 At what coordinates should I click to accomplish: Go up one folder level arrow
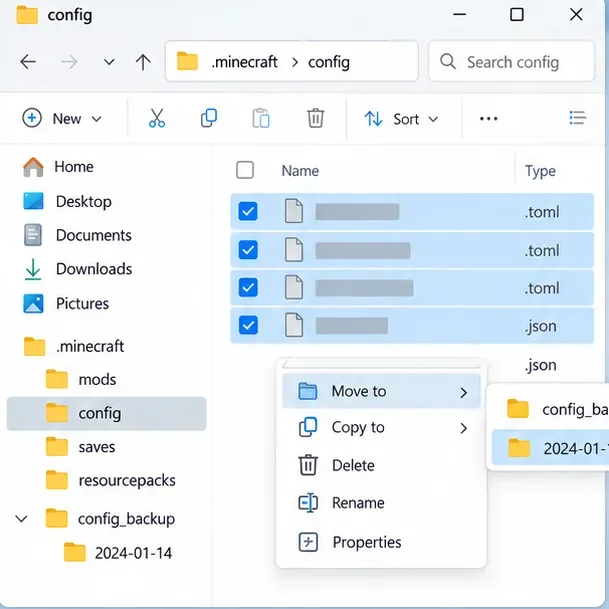143,62
